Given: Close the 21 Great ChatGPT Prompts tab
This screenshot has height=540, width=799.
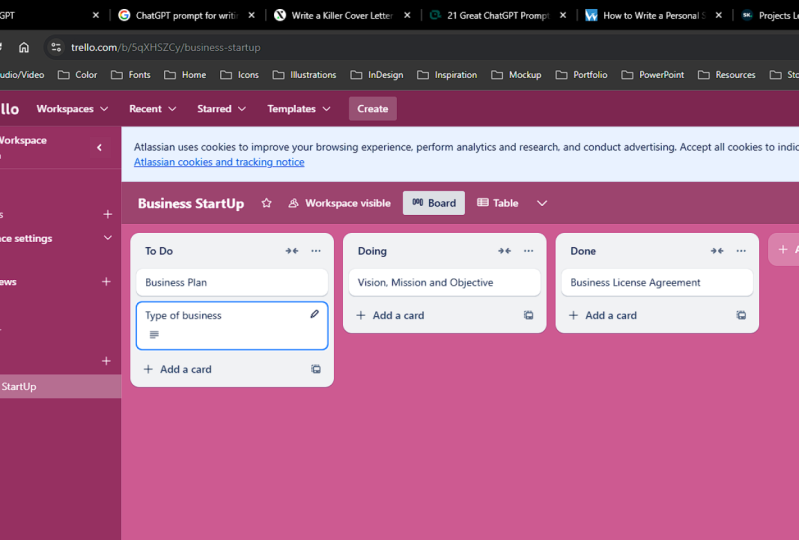Looking at the screenshot, I should click(x=563, y=15).
